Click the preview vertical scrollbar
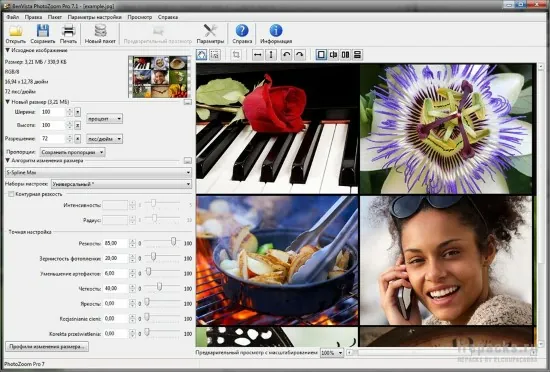 click(x=542, y=205)
